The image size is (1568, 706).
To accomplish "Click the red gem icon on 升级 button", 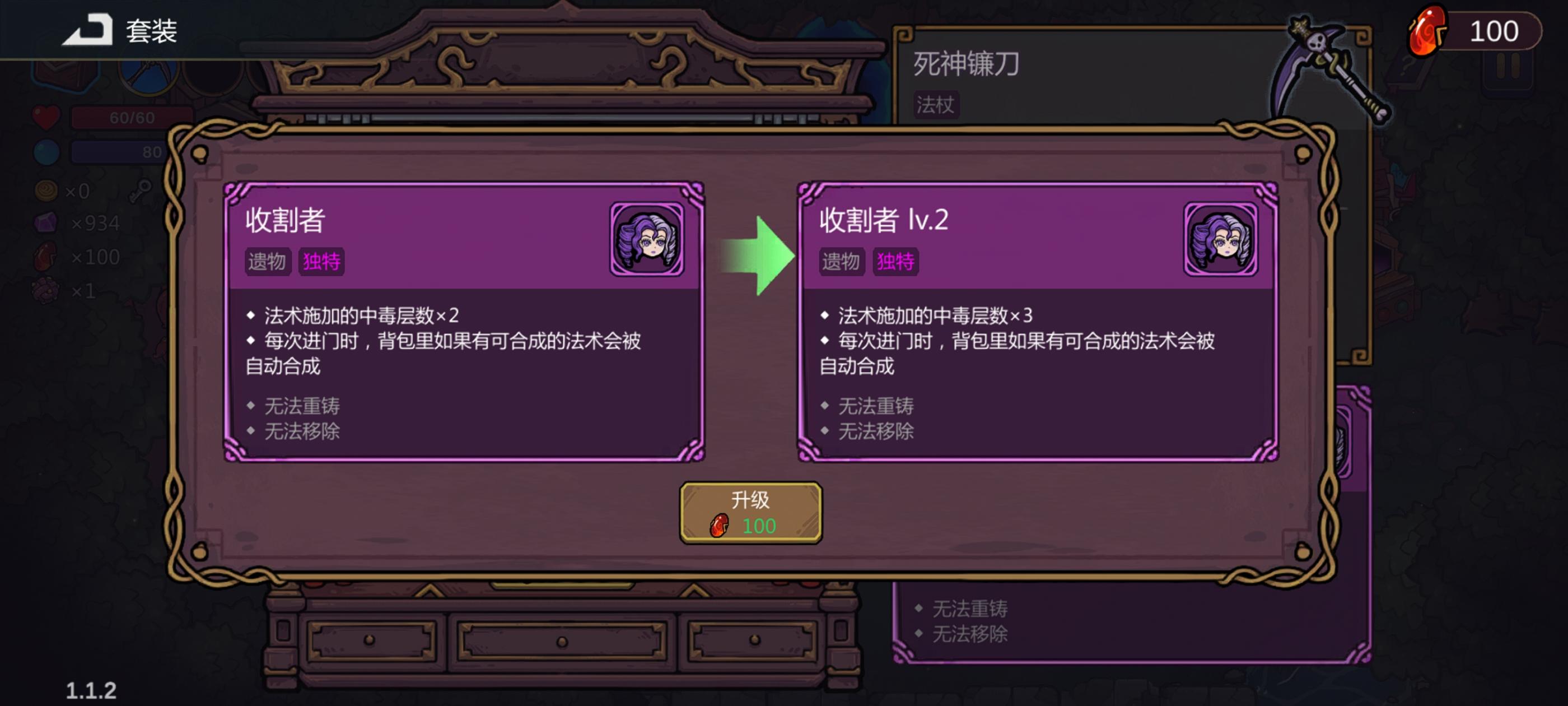I will (719, 525).
